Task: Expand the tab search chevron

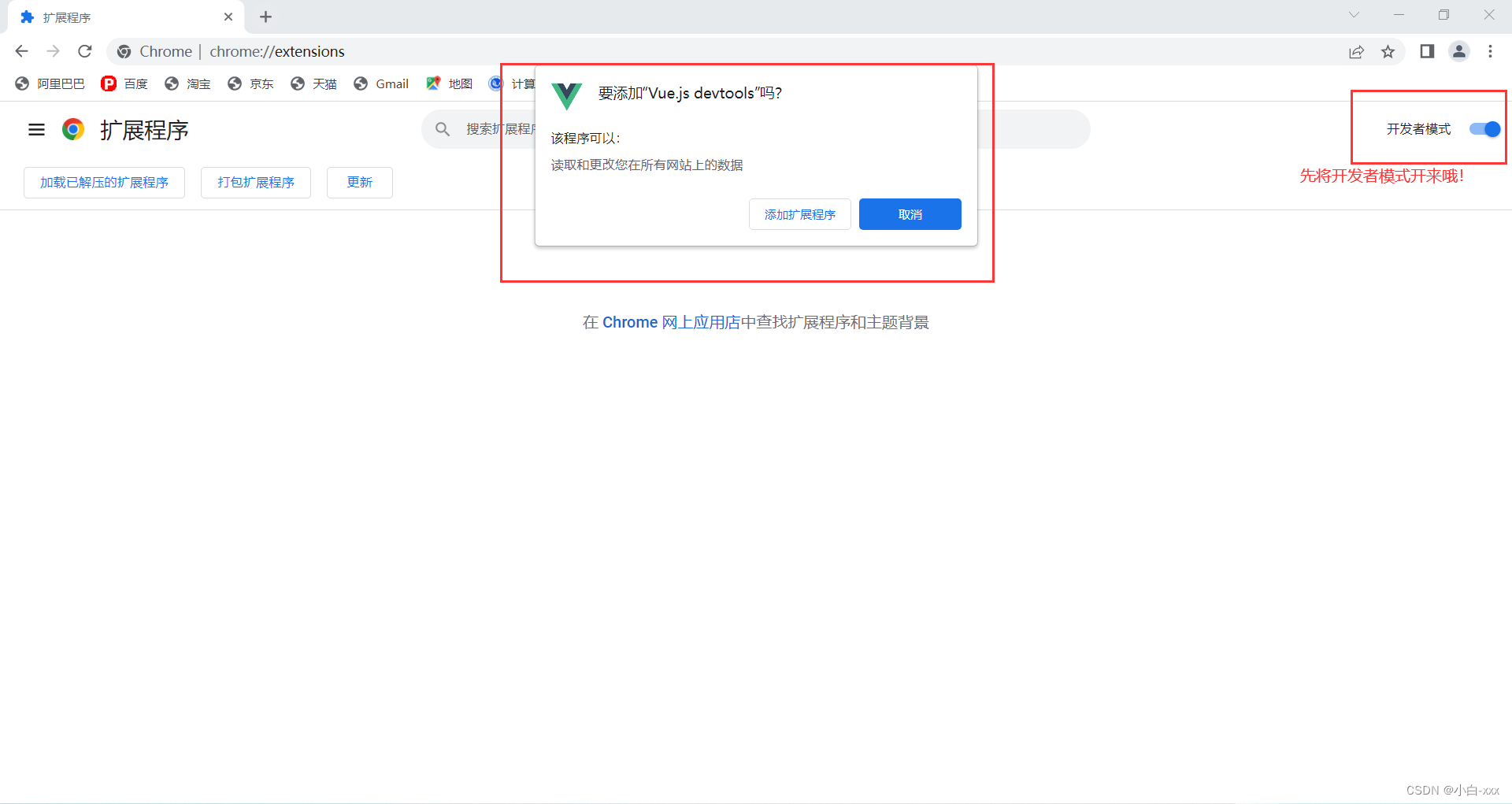Action: [1354, 15]
